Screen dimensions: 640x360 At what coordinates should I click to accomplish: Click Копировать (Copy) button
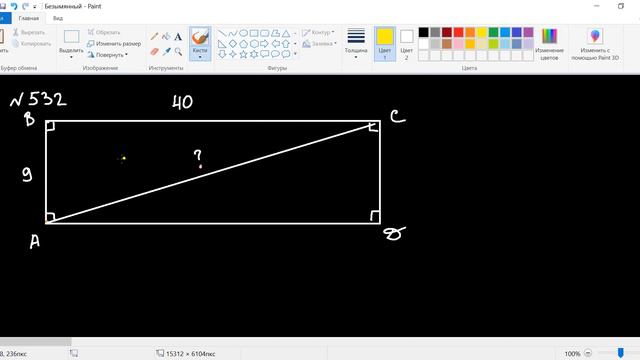coord(31,43)
